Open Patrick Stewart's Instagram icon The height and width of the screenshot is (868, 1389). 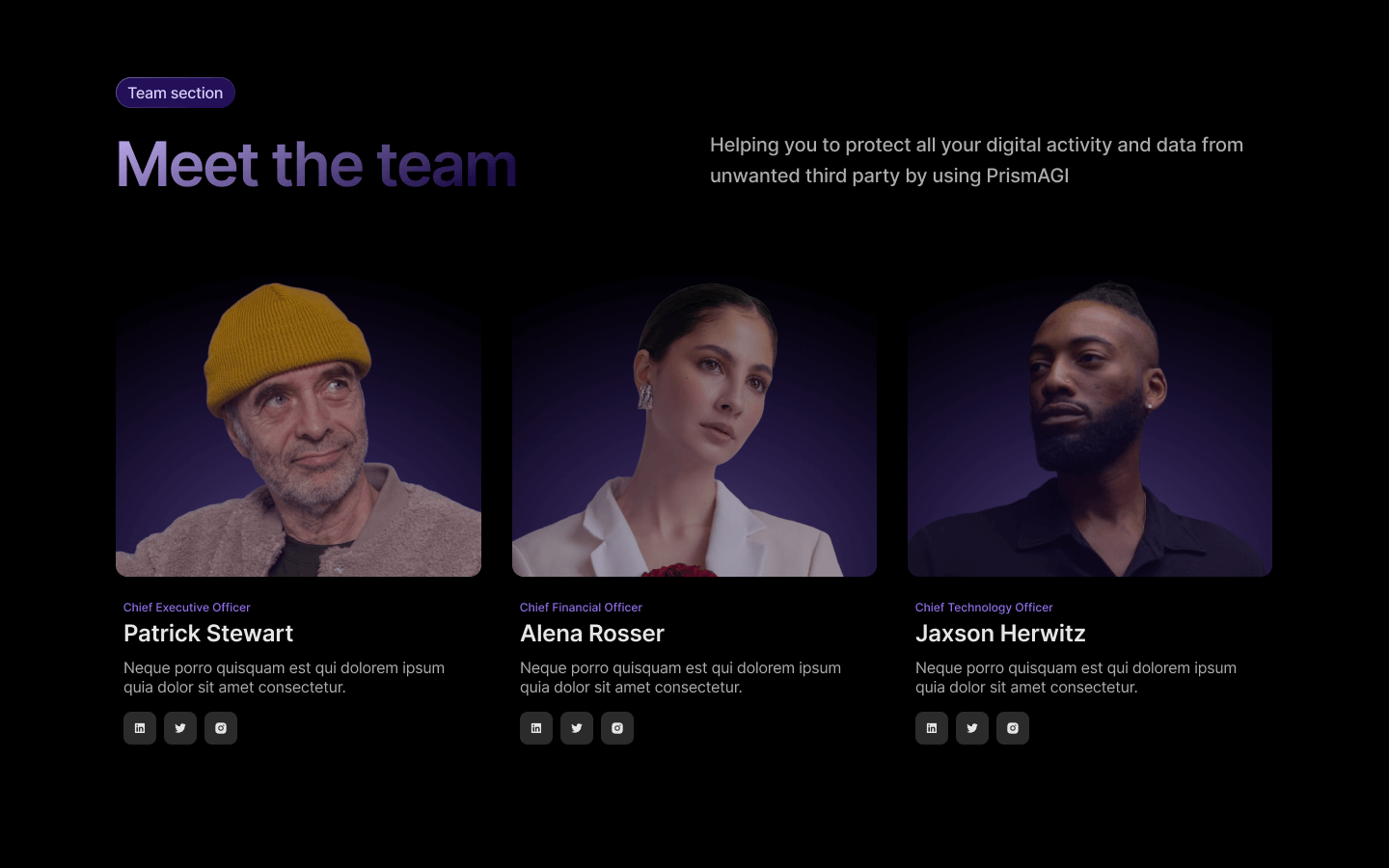tap(221, 728)
